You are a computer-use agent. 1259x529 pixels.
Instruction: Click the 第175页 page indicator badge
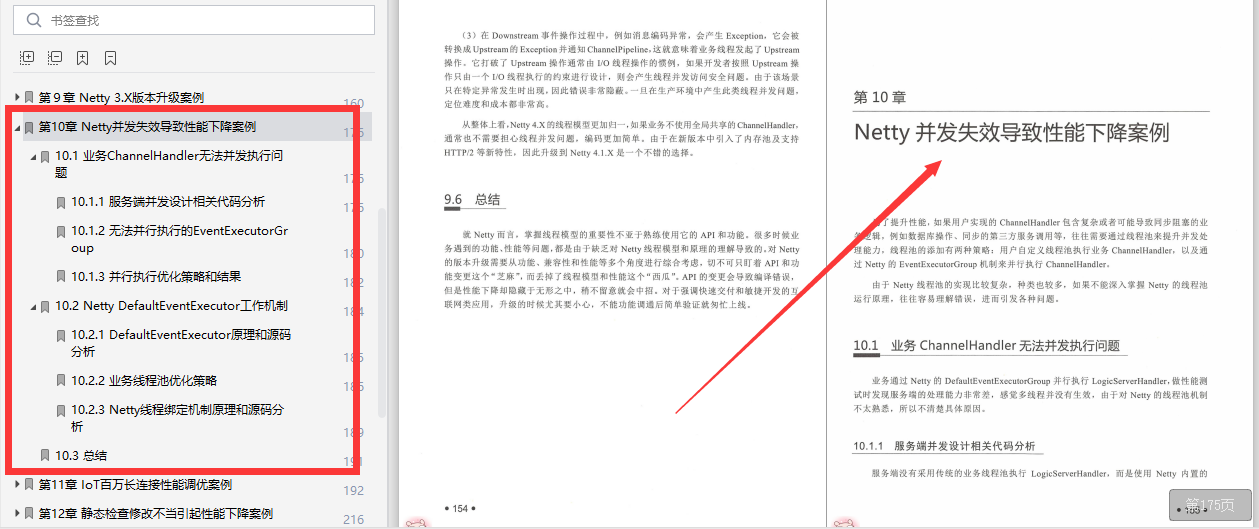tap(1210, 505)
